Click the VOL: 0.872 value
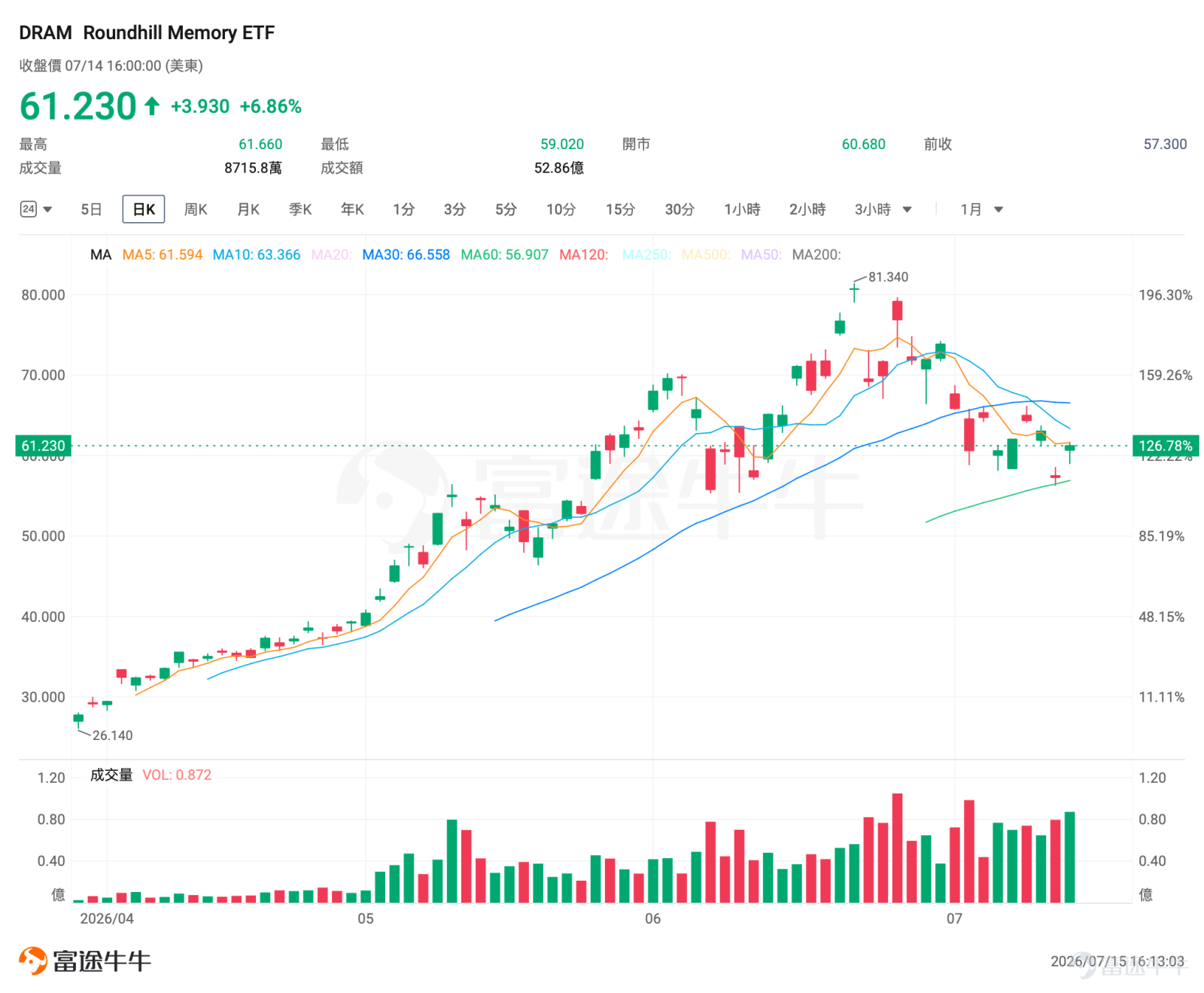 177,775
